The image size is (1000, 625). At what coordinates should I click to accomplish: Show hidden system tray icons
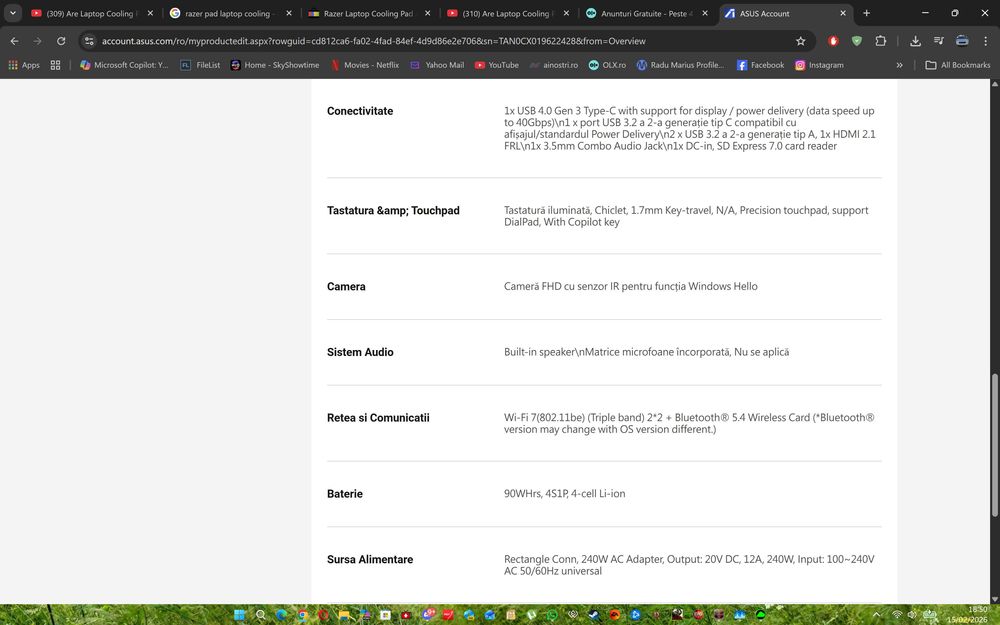coord(876,615)
